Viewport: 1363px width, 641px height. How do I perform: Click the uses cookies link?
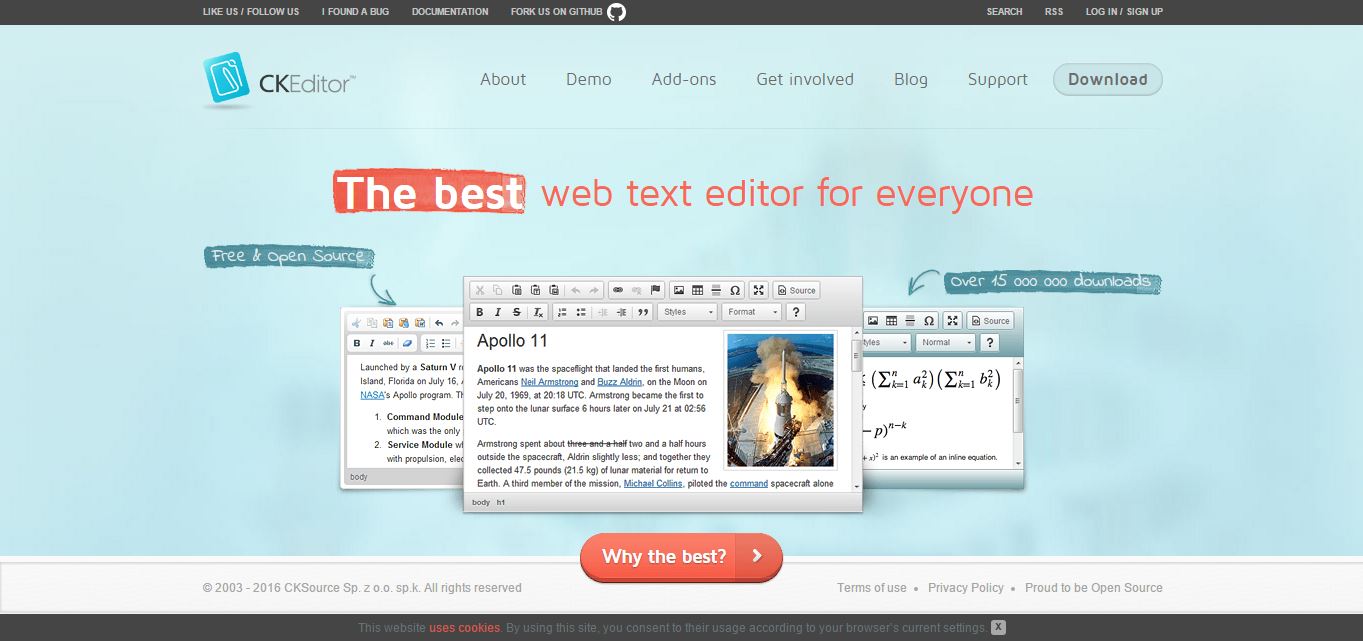(x=465, y=628)
